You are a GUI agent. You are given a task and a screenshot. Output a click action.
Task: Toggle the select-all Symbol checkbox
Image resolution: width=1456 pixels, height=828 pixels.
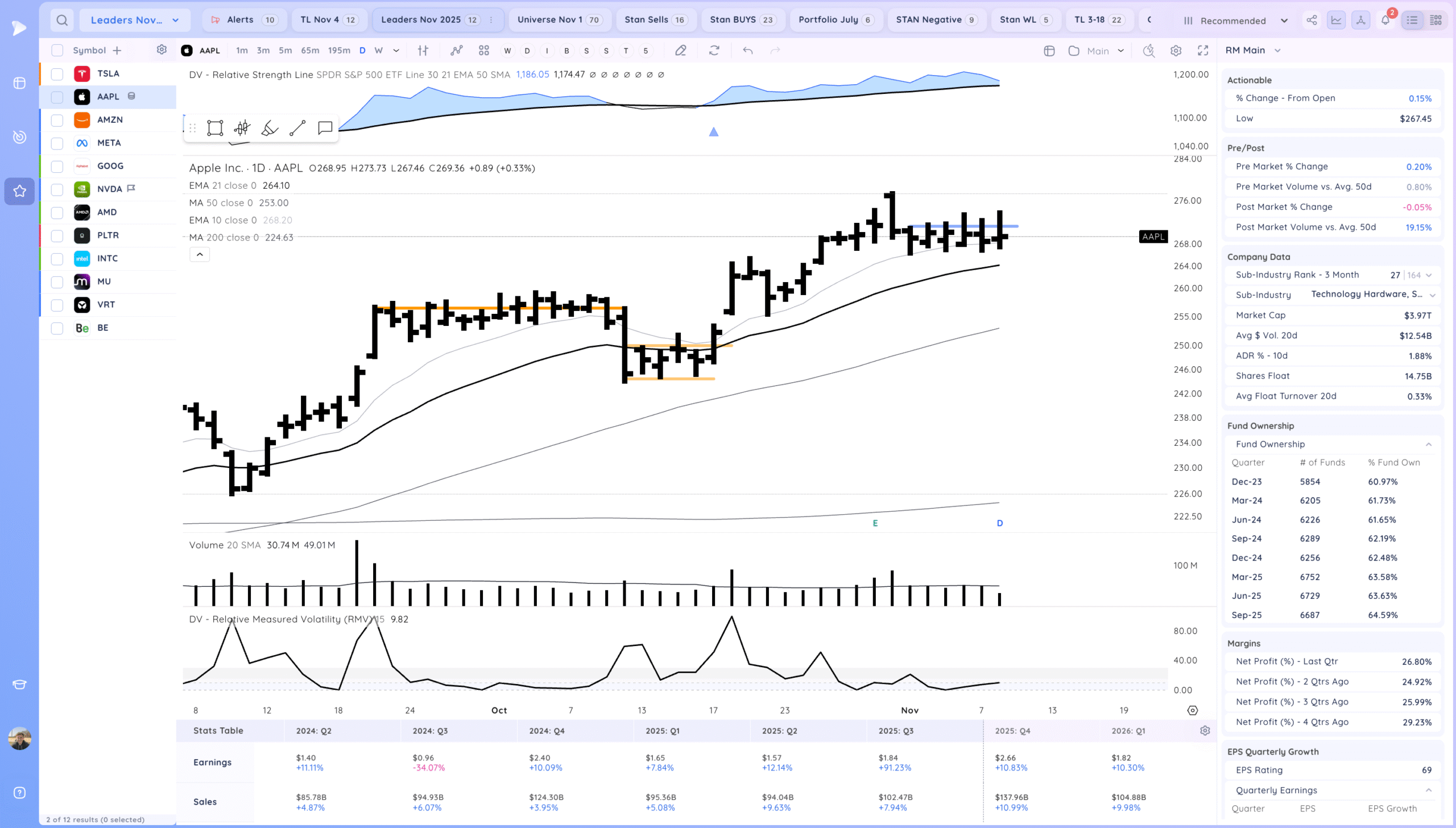(57, 51)
